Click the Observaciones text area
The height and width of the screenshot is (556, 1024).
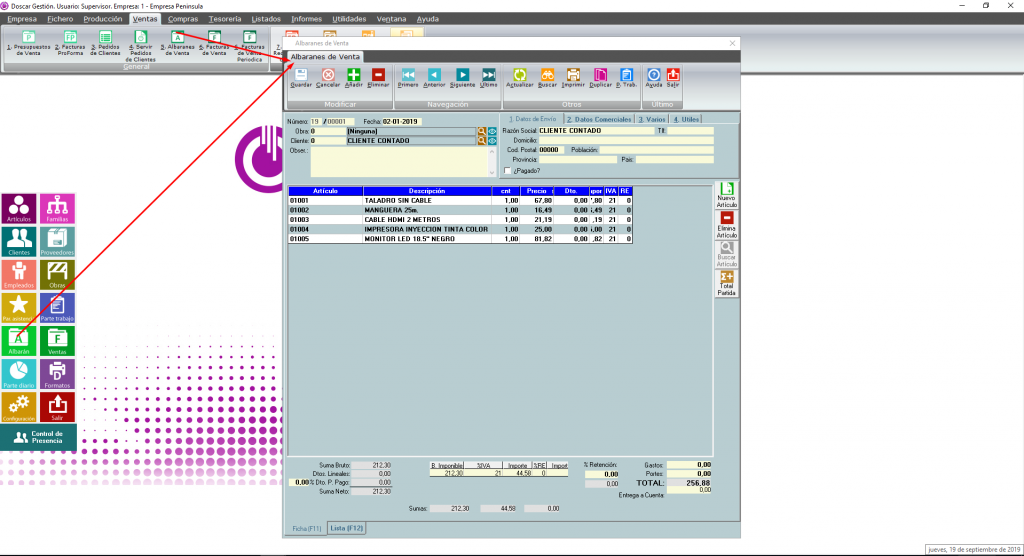[x=400, y=161]
